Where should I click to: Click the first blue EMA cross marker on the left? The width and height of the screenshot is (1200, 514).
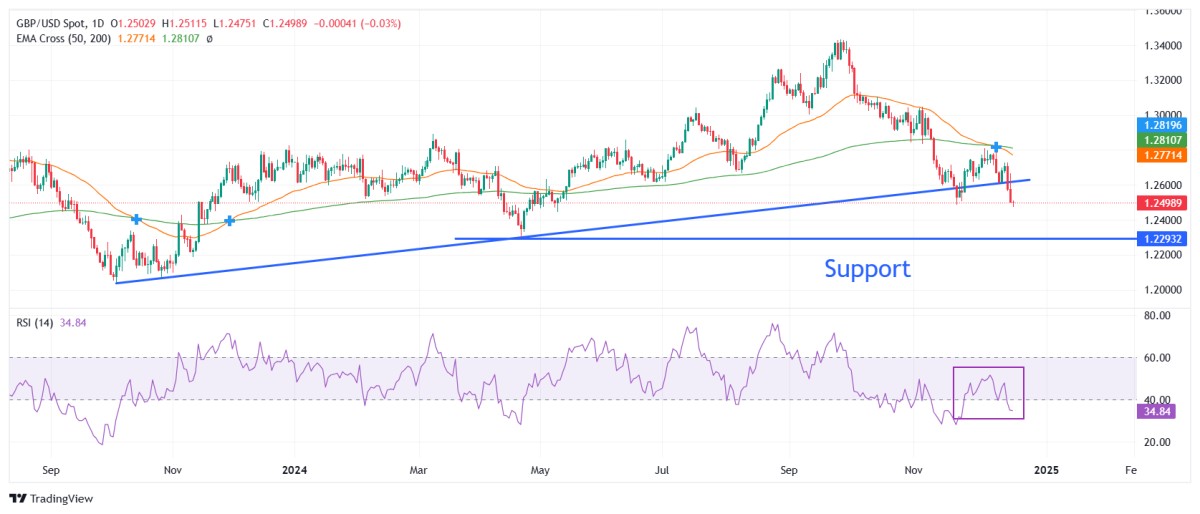[x=136, y=218]
